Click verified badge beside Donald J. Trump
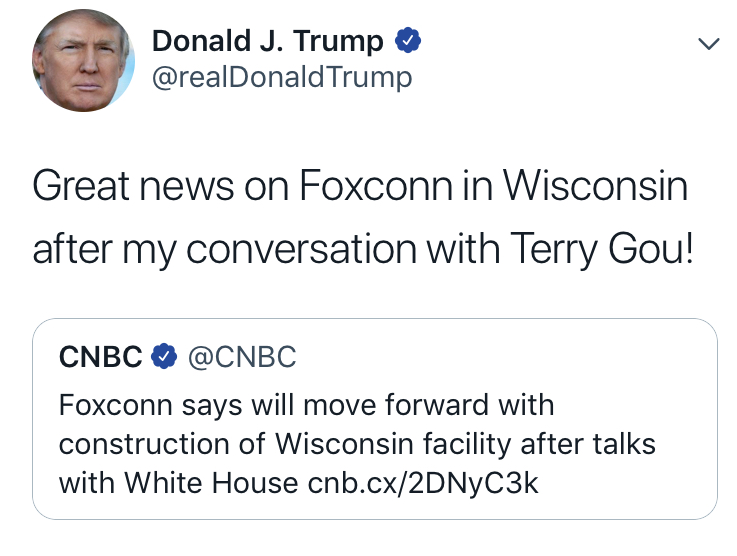This screenshot has width=737, height=556. coord(408,41)
